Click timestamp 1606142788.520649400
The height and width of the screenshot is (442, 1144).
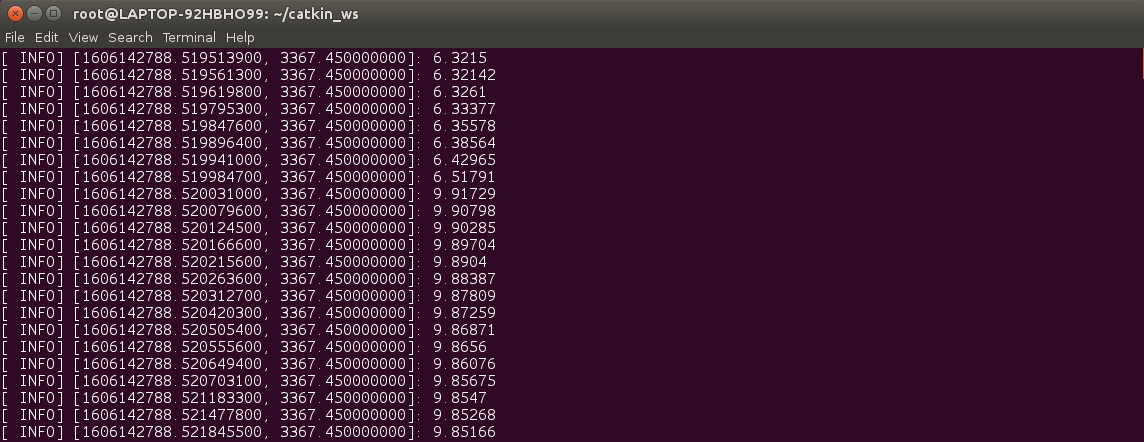pyautogui.click(x=174, y=364)
